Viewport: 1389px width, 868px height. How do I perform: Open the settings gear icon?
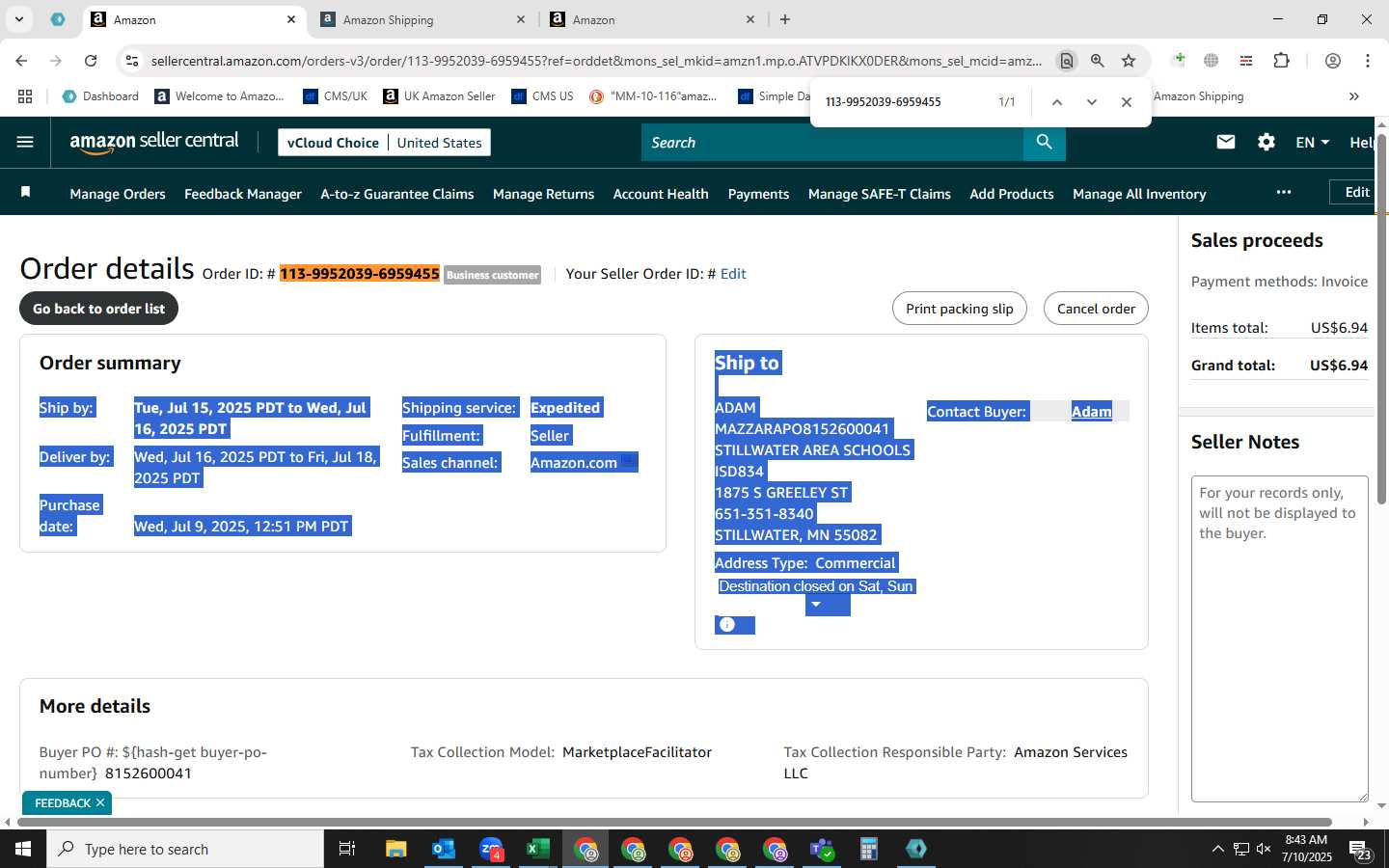click(1266, 142)
